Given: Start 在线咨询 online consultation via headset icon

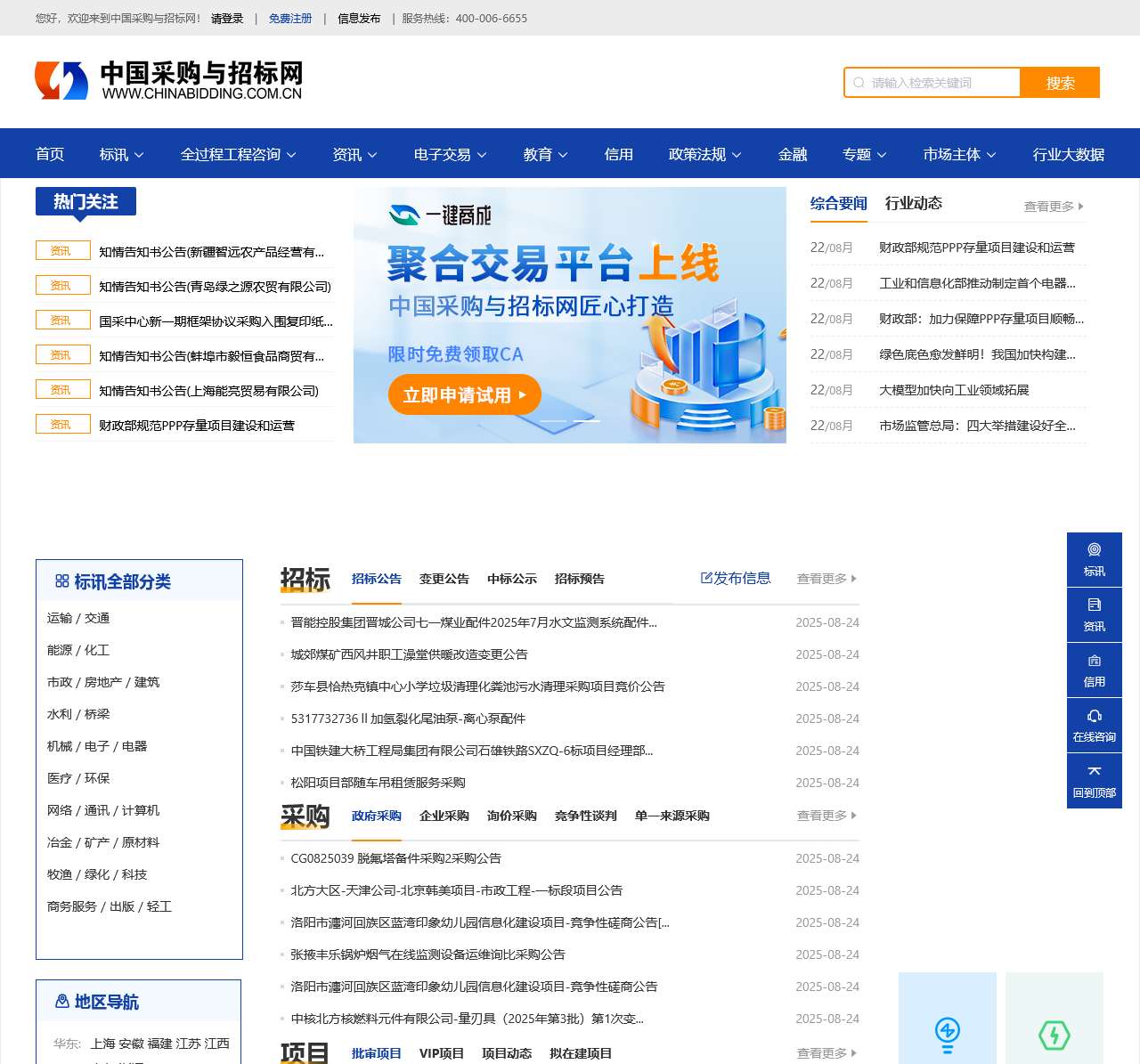Looking at the screenshot, I should [1095, 725].
